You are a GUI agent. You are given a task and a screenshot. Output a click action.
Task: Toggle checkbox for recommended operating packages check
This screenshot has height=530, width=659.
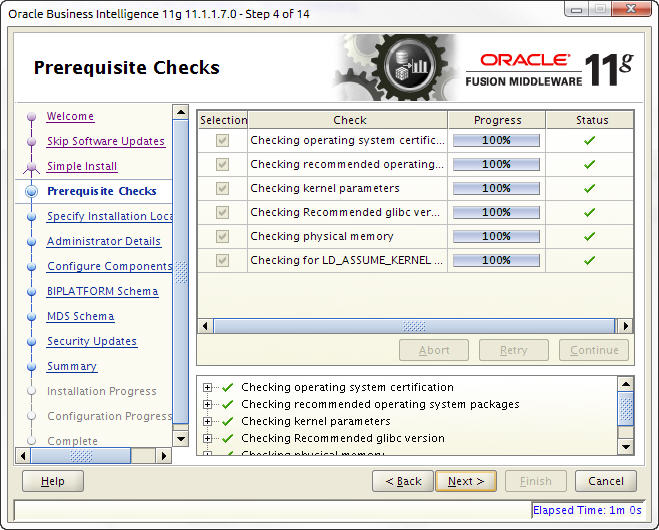pos(222,164)
